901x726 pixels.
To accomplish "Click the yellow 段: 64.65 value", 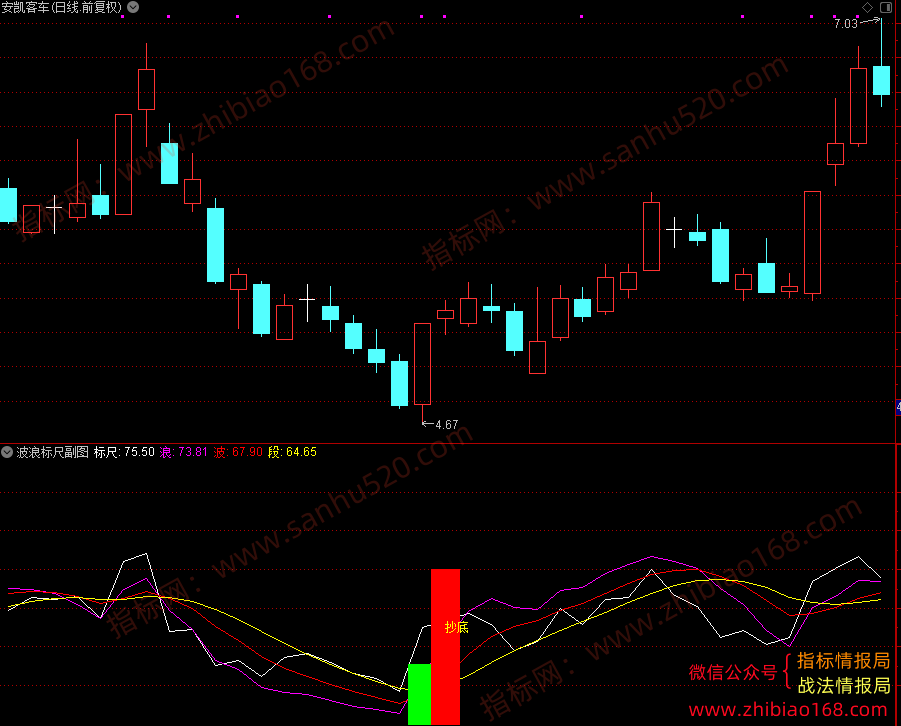I will 292,452.
